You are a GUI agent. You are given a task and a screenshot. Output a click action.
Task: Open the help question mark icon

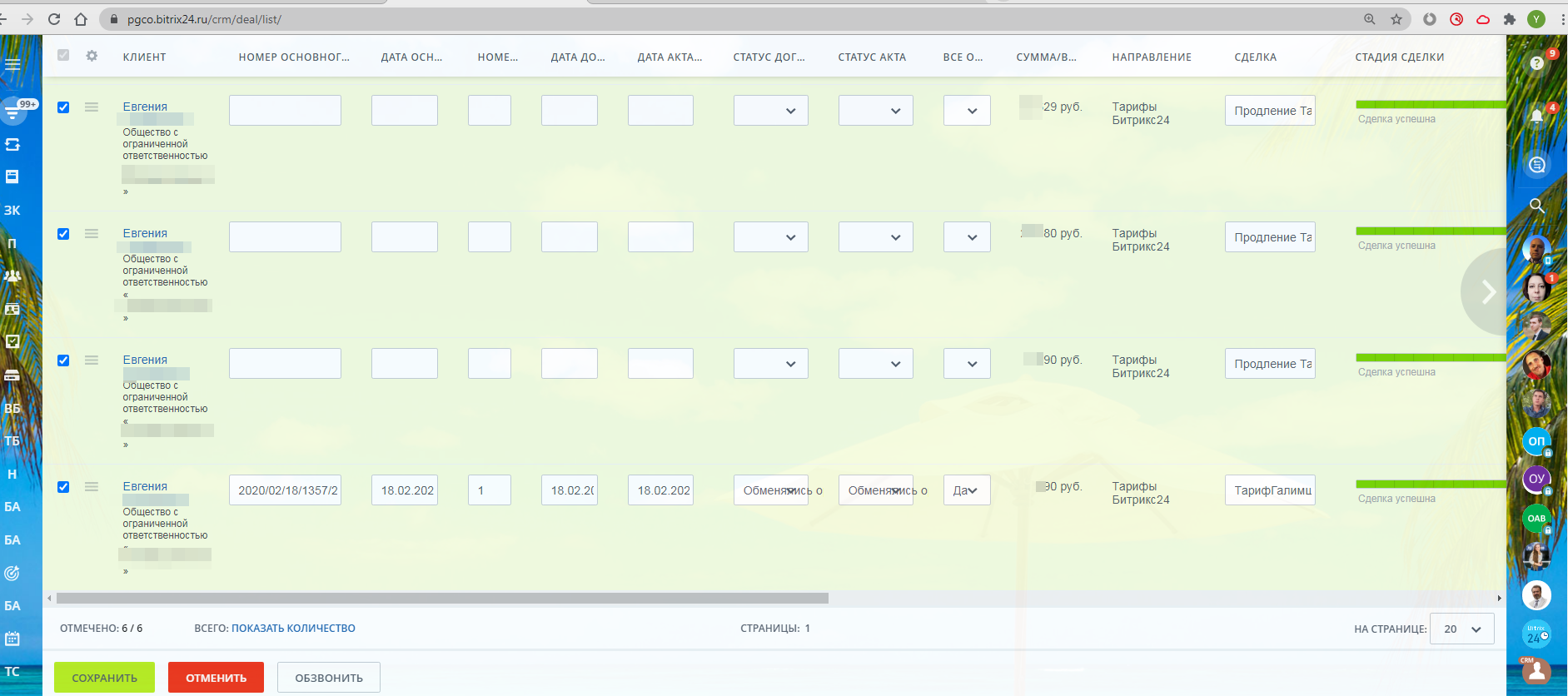[1536, 63]
